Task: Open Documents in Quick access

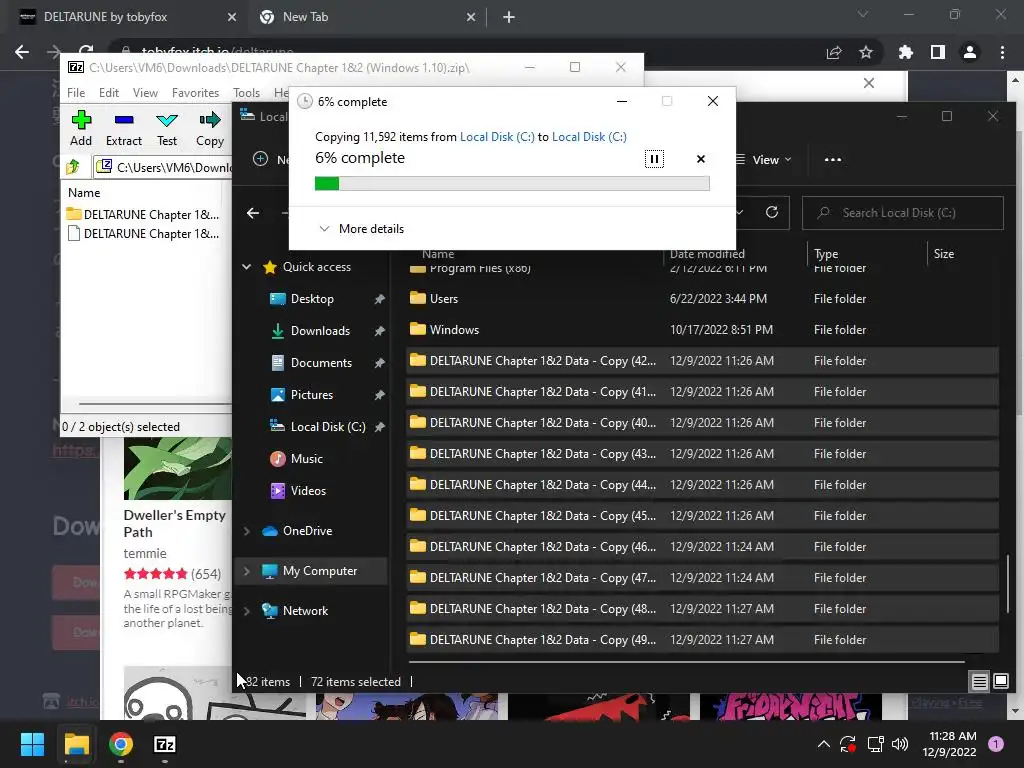Action: 321,362
